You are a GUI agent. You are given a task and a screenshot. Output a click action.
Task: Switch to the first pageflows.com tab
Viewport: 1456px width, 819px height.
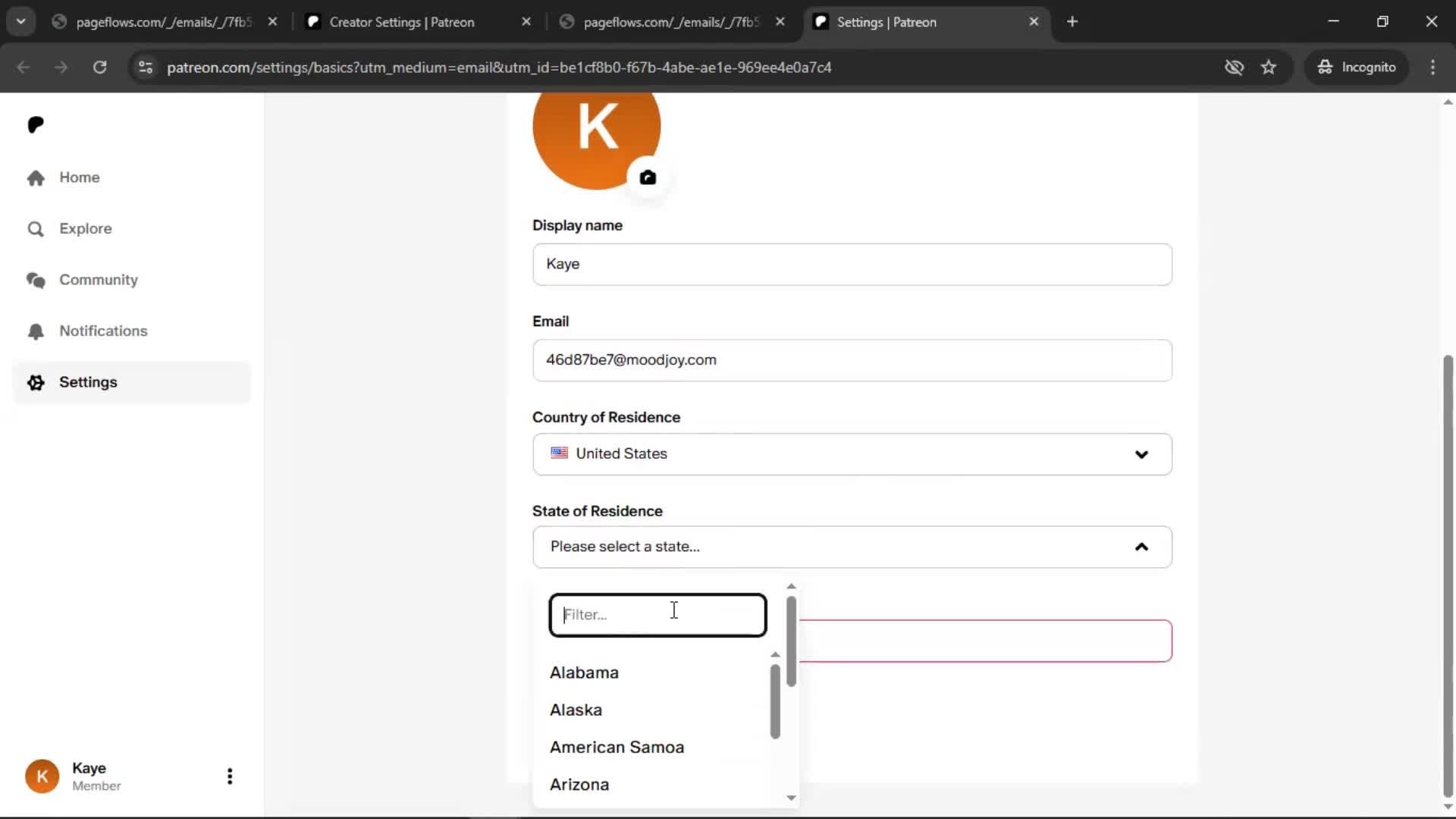tap(163, 22)
